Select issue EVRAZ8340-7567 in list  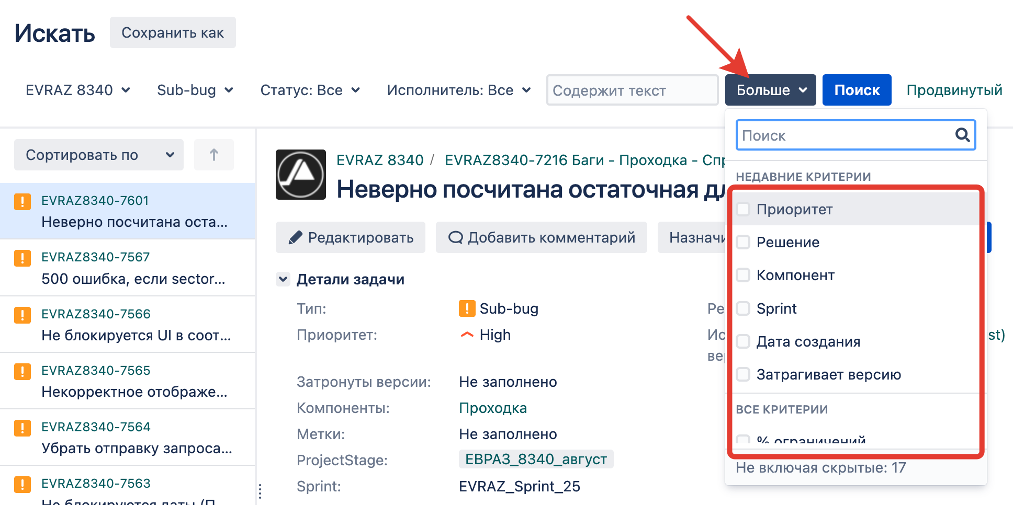point(127,267)
